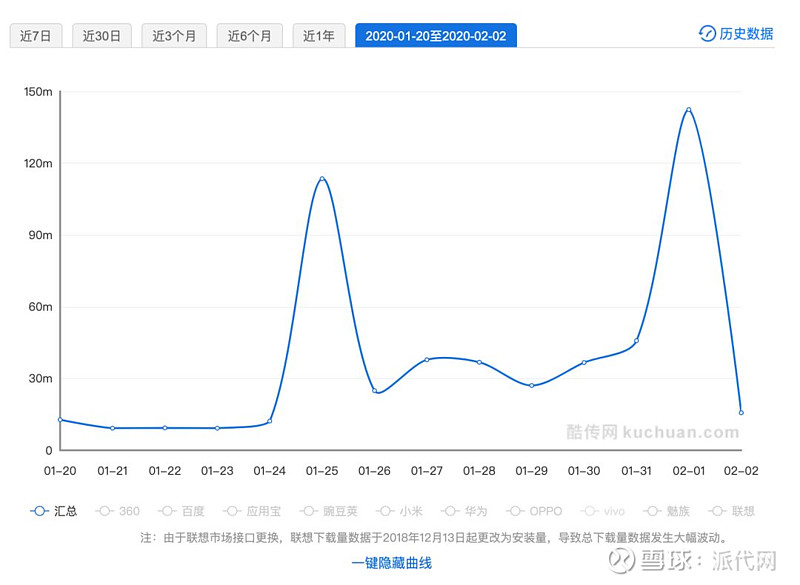The width and height of the screenshot is (800, 585).
Task: Enable the 联想 legend entry
Action: click(731, 511)
